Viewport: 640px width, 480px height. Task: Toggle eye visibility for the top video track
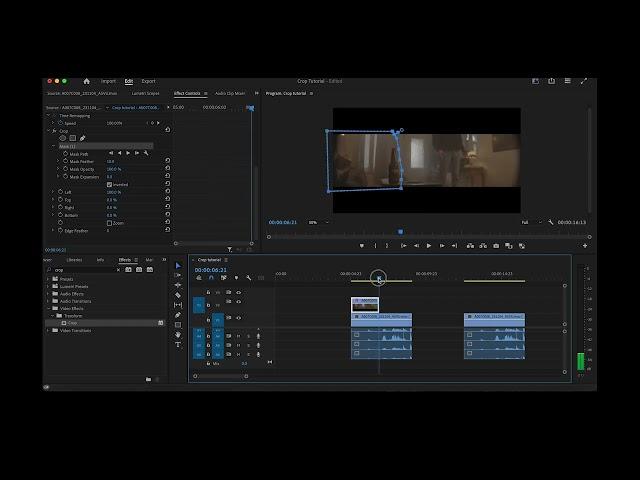(239, 292)
